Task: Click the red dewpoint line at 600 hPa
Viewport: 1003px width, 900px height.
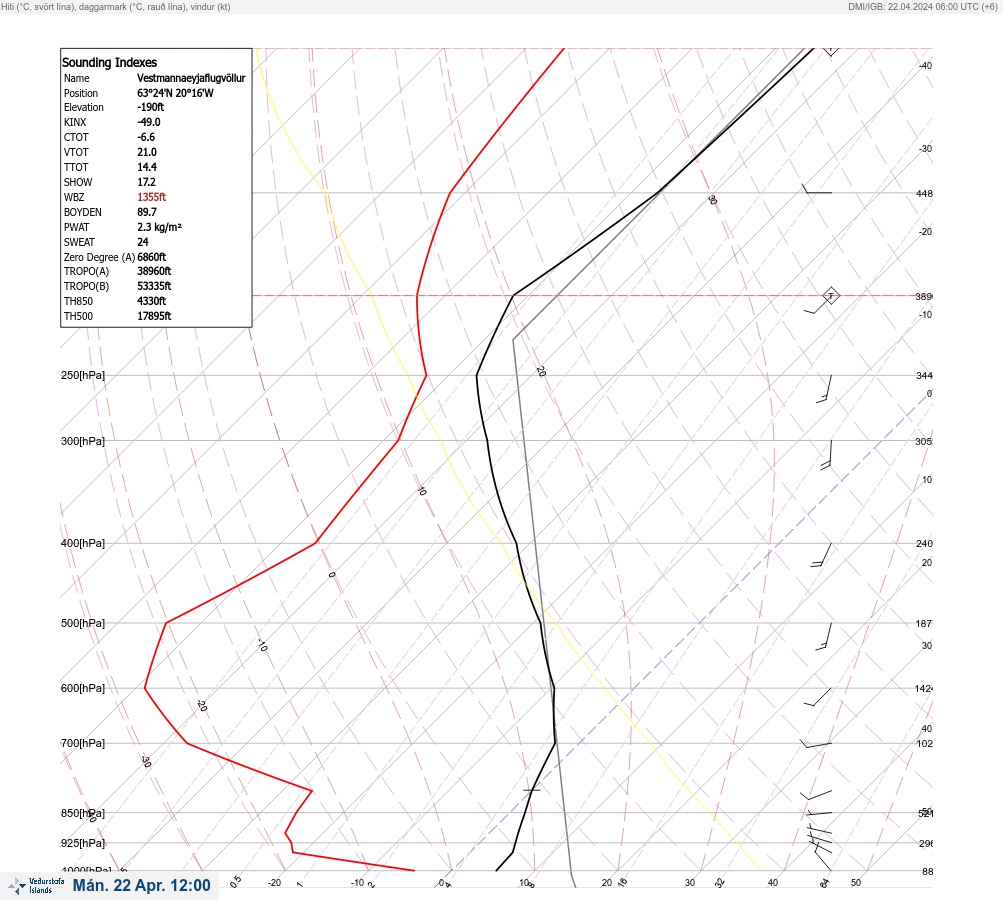Action: (145, 688)
